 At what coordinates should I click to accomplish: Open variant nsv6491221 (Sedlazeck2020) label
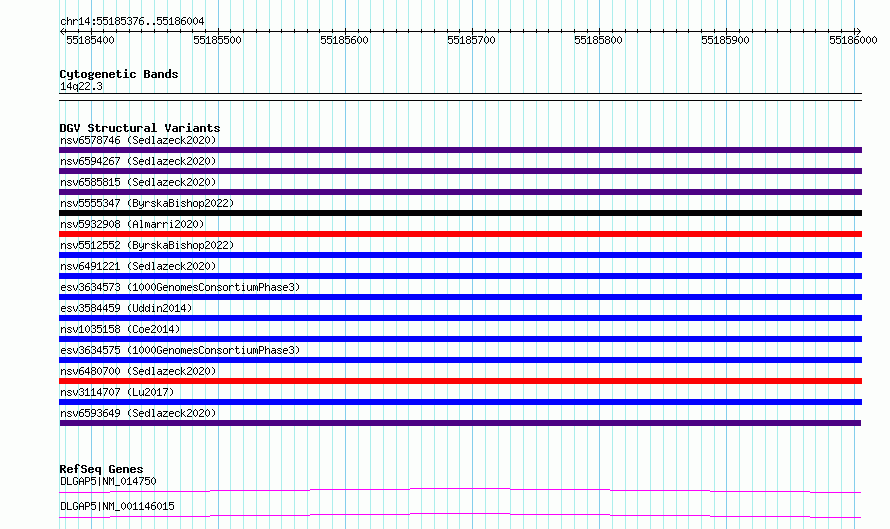138,266
